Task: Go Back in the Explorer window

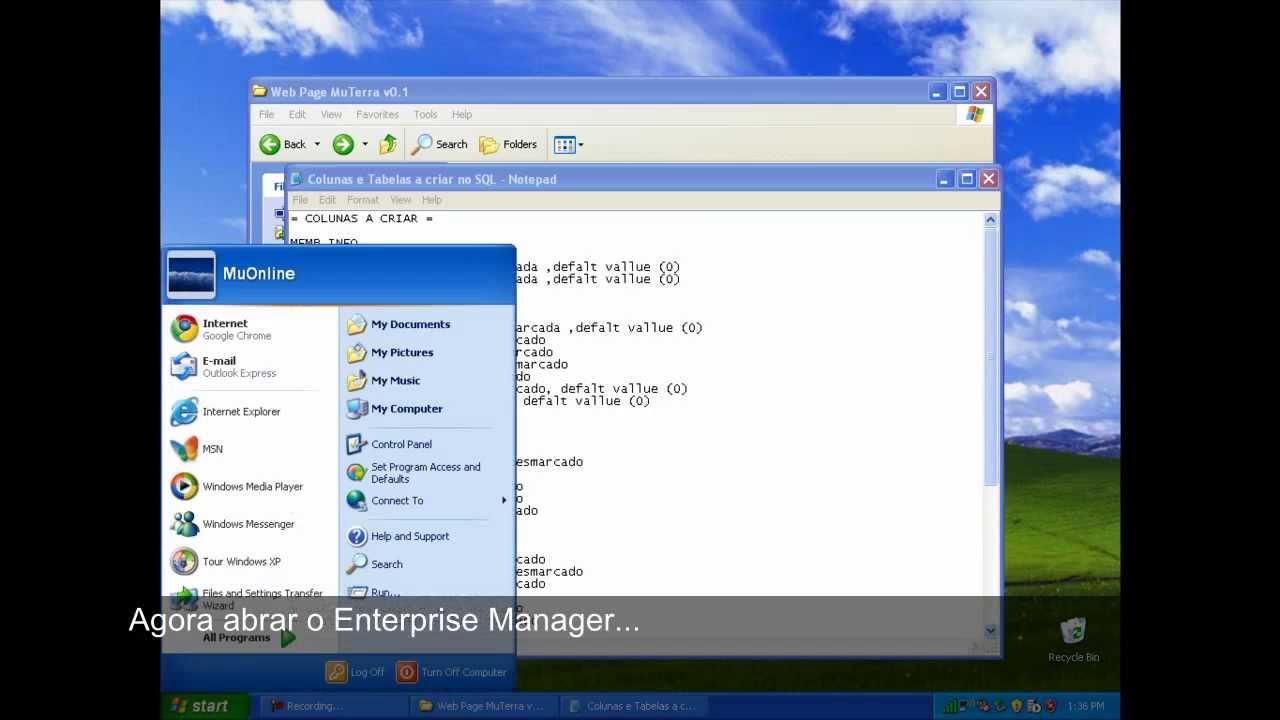Action: [284, 145]
